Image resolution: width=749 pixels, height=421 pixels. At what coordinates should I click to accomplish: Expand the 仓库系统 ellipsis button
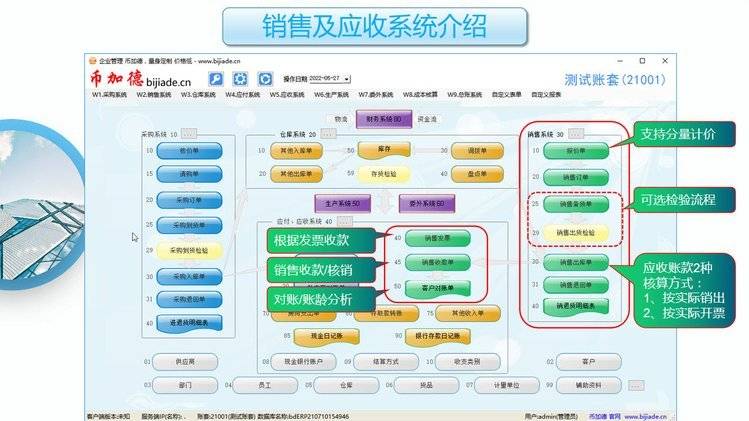click(328, 133)
